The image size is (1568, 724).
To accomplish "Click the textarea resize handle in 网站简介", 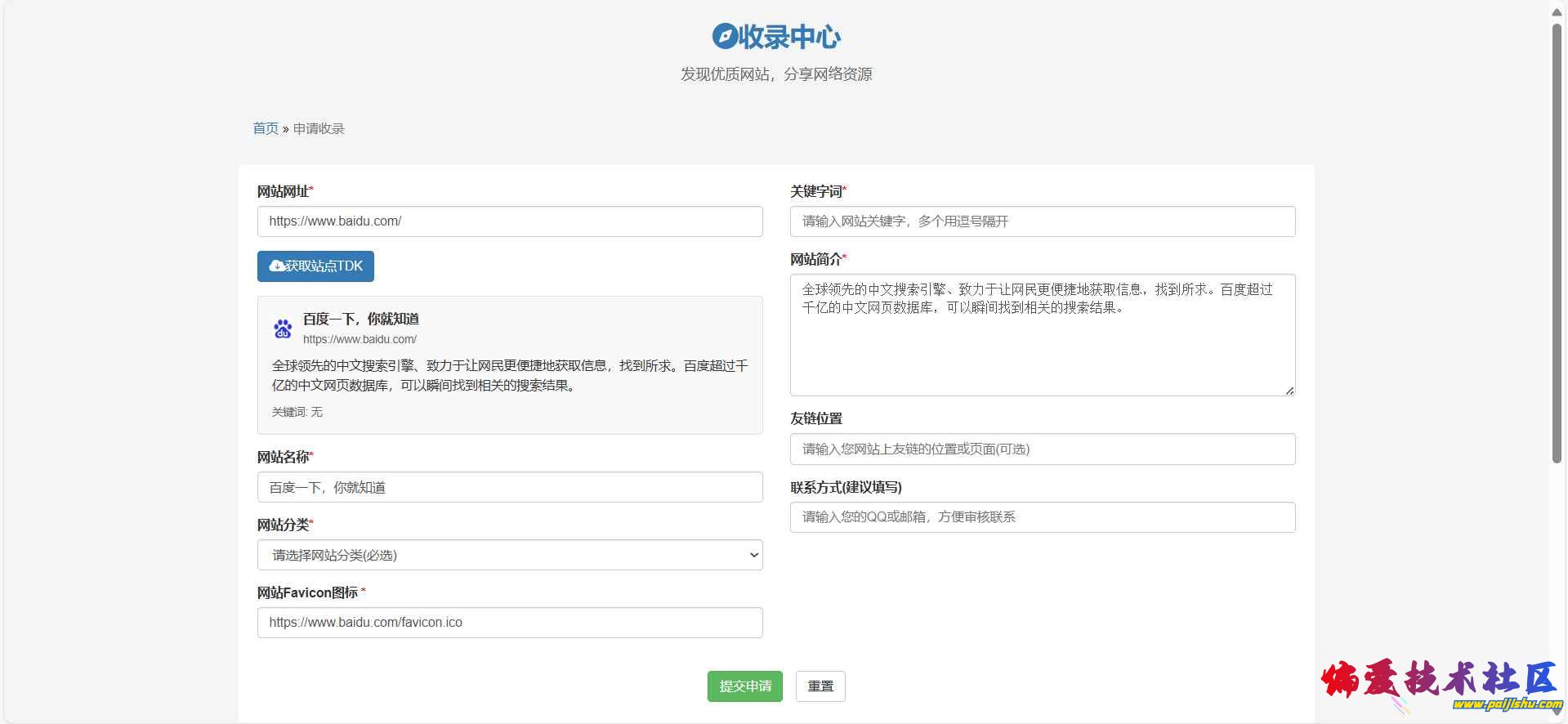I will click(x=1289, y=391).
